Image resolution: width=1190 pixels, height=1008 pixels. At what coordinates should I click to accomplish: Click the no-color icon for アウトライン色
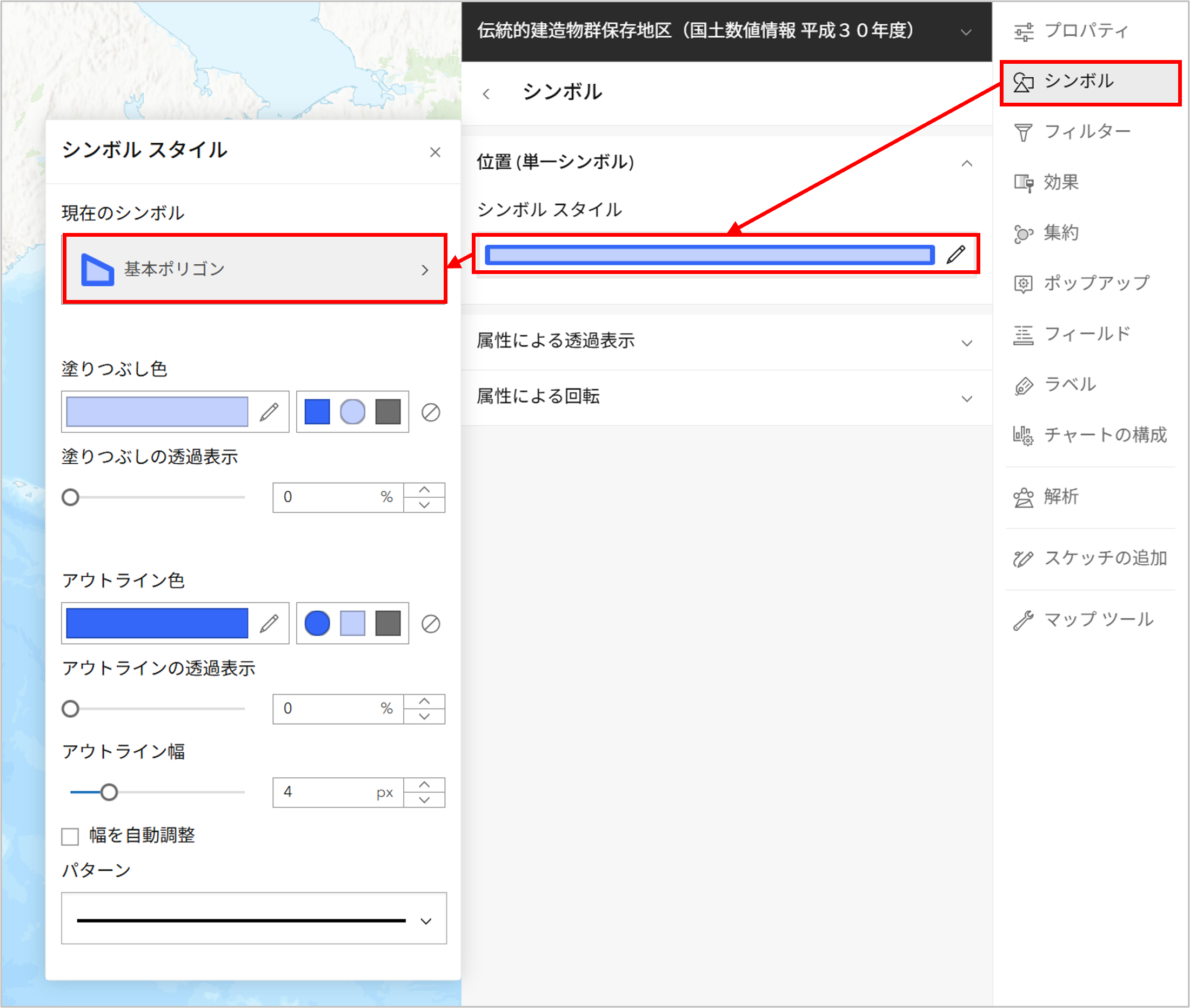click(430, 623)
